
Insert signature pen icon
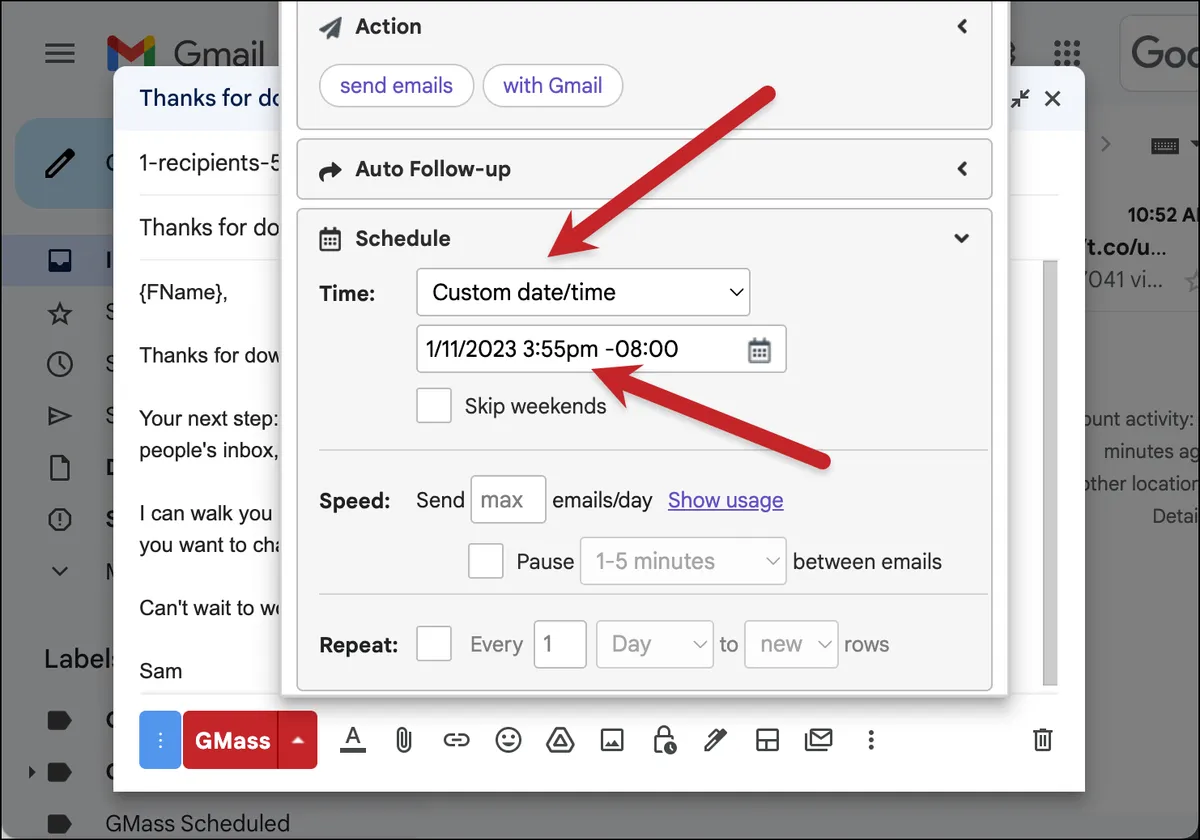715,740
